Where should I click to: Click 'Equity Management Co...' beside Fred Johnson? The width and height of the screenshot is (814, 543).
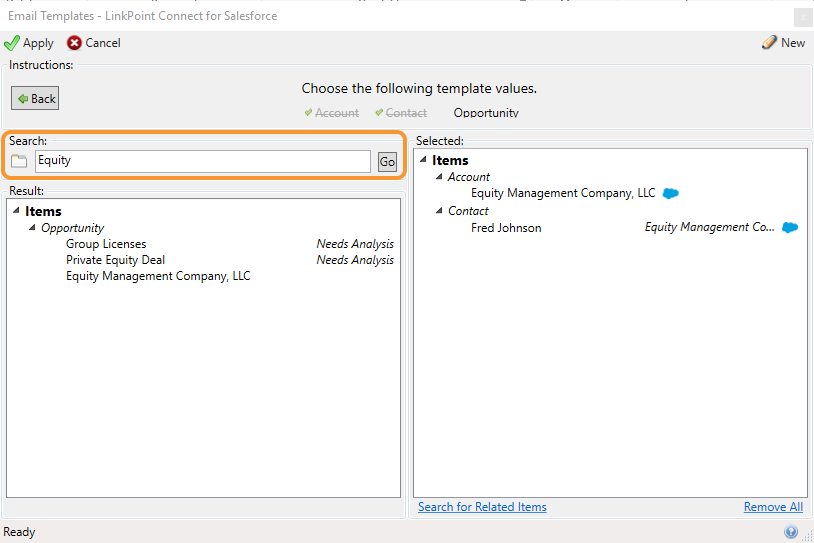(x=709, y=227)
